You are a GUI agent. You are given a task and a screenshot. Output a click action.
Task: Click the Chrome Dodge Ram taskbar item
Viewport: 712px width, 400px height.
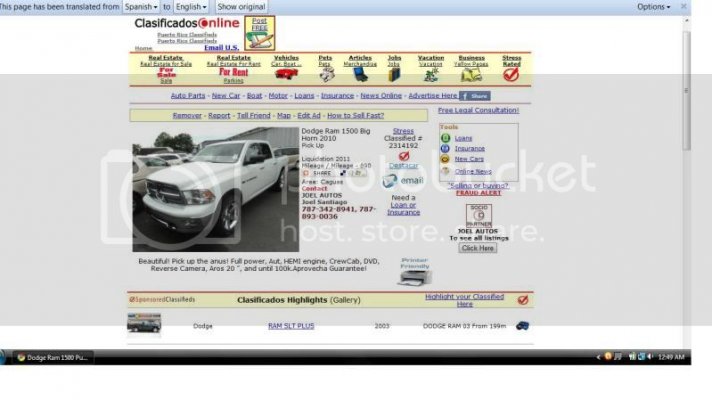click(x=53, y=357)
